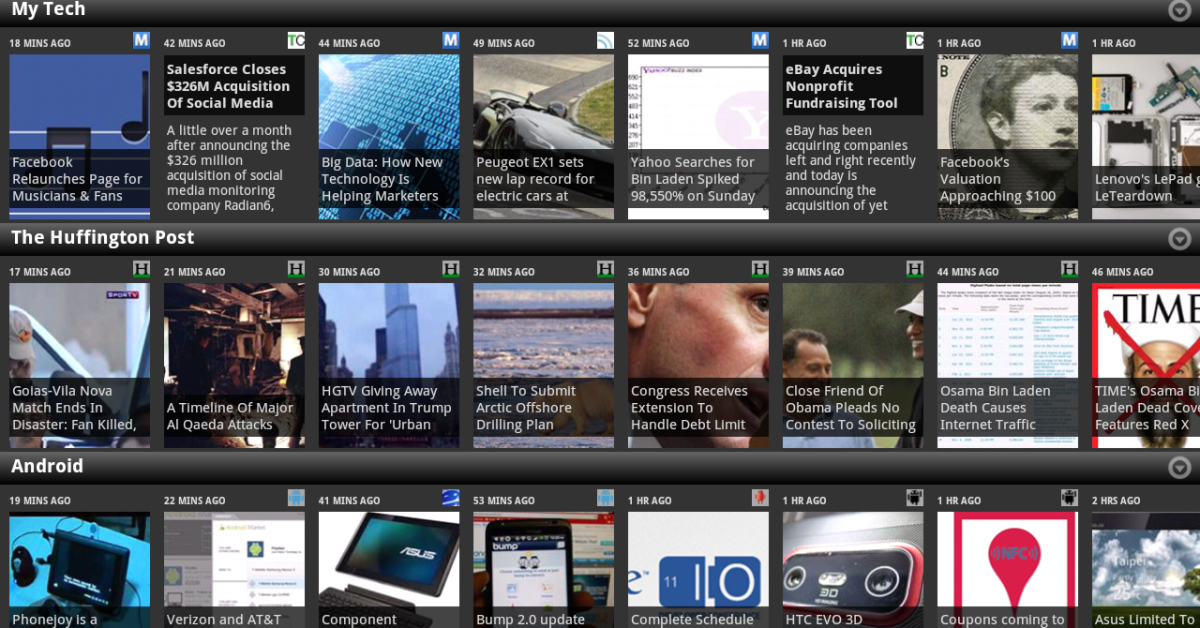Expand the My Tech section dropdown arrow
This screenshot has height=628, width=1200.
click(x=1179, y=11)
